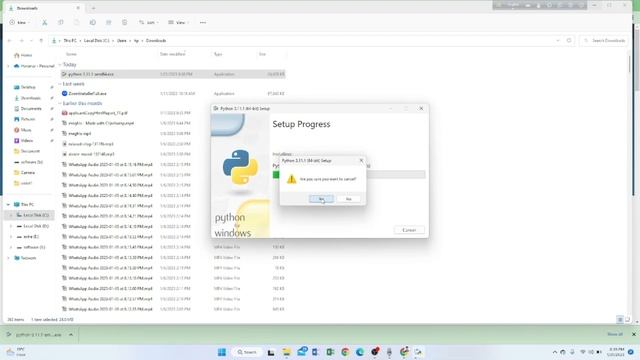
Task: Open File Explorer from the taskbar
Action: pyautogui.click(x=287, y=352)
